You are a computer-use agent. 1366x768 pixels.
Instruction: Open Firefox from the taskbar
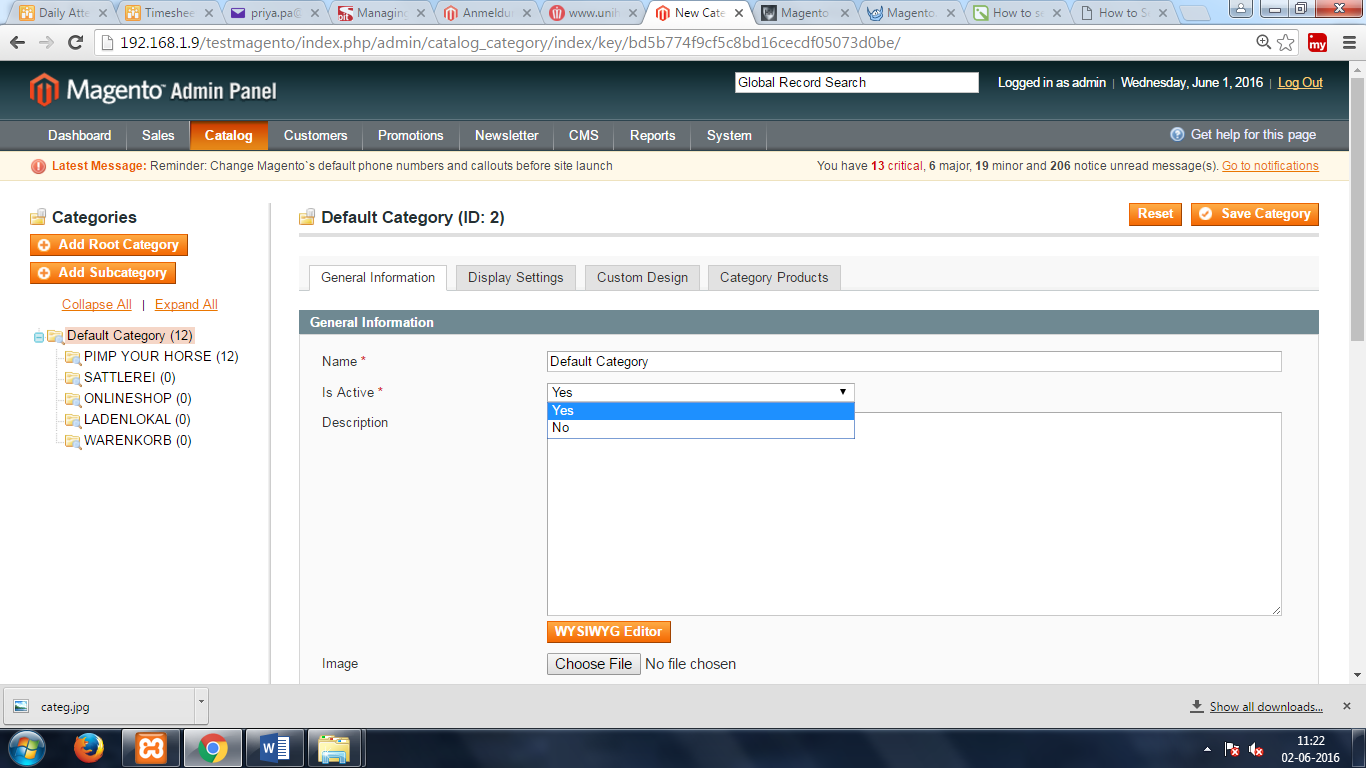(89, 748)
